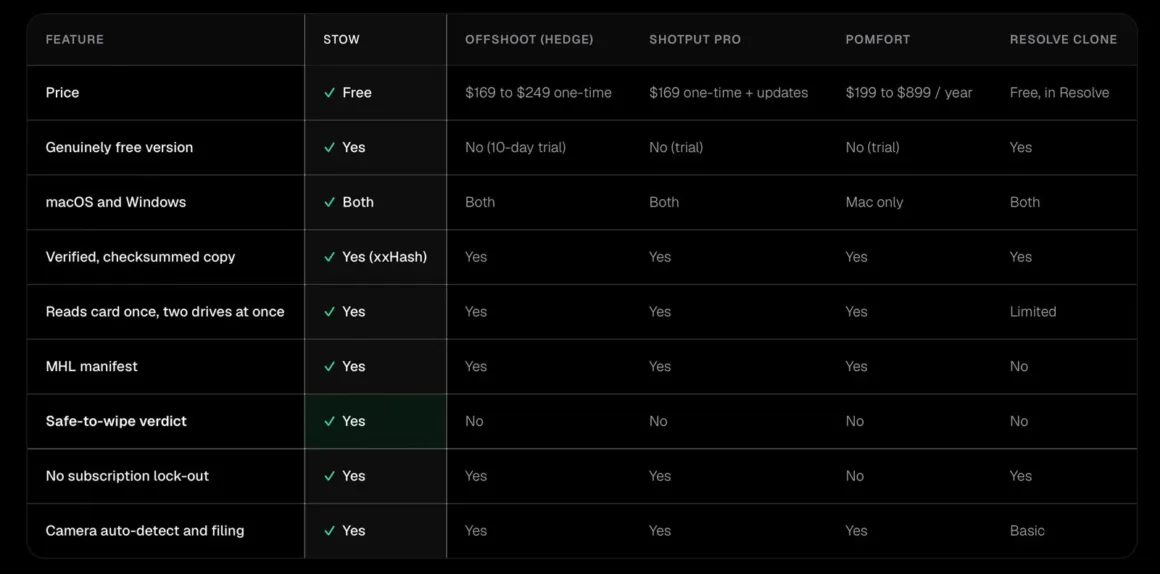Viewport: 1160px width, 574px height.
Task: Click the Safe-to-wipe verdict row label
Action: 116,422
